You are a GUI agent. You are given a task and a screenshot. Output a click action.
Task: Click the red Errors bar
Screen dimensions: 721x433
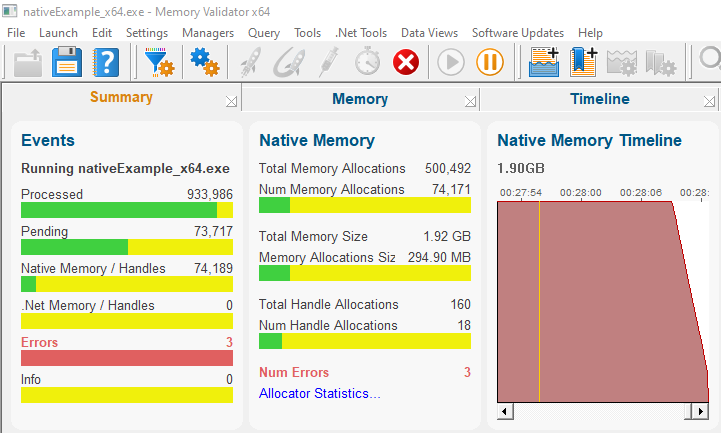click(x=127, y=358)
